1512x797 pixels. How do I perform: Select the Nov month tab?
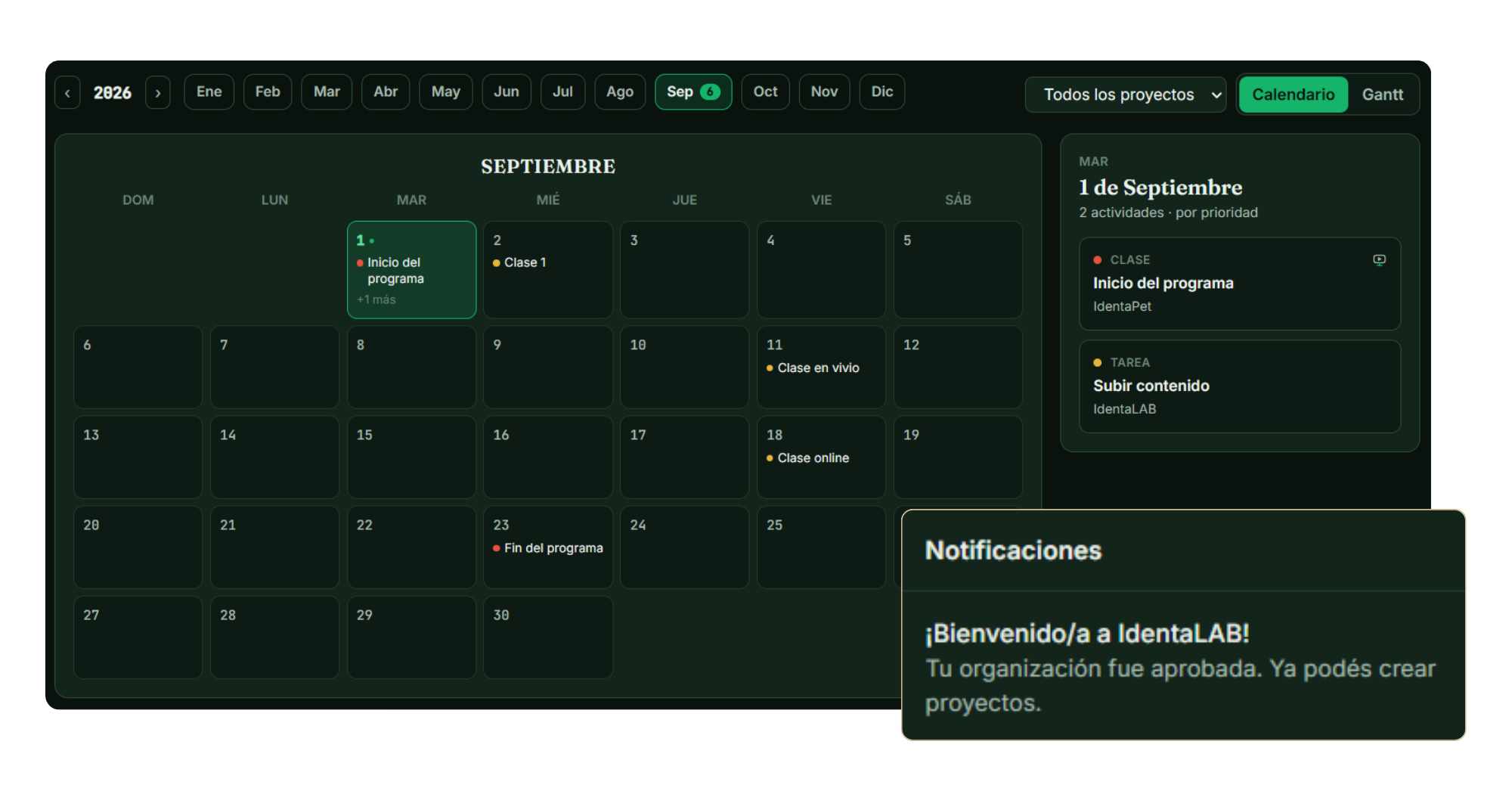[x=824, y=92]
